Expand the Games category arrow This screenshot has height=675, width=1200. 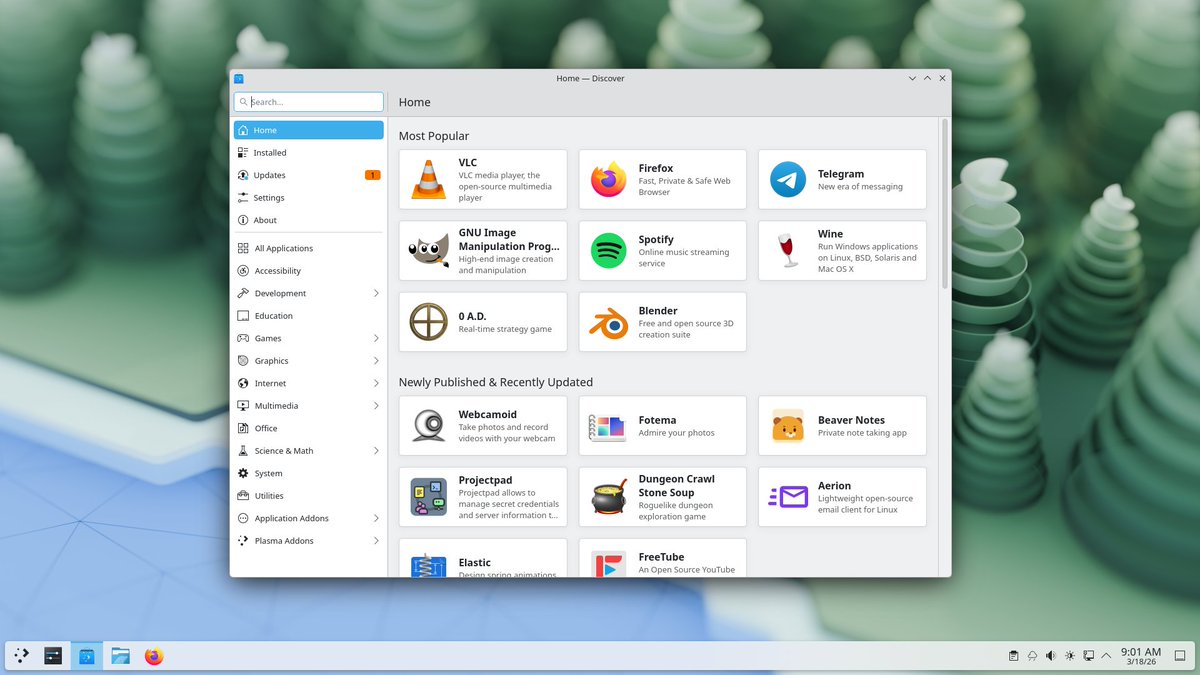(x=376, y=338)
